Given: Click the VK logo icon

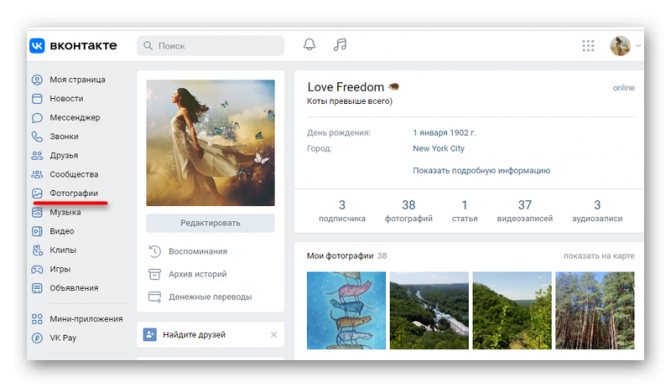Looking at the screenshot, I should coord(37,45).
